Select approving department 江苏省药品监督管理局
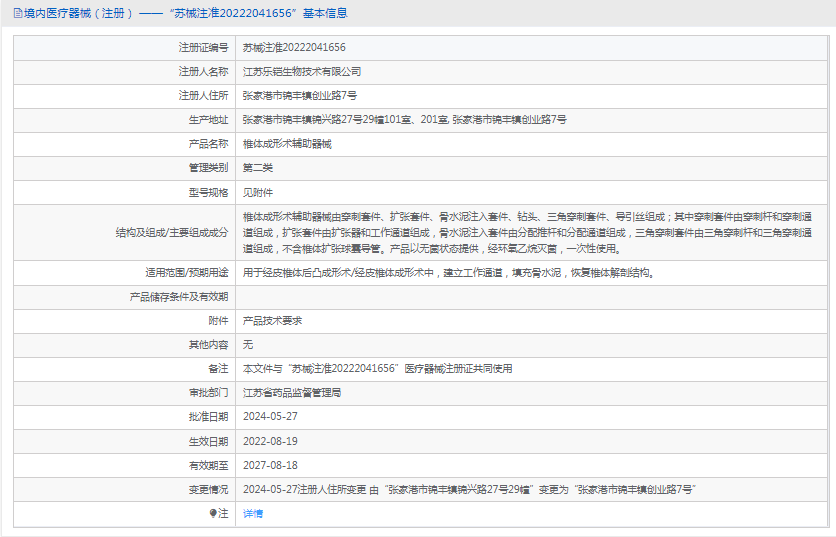This screenshot has width=836, height=537. (292, 392)
